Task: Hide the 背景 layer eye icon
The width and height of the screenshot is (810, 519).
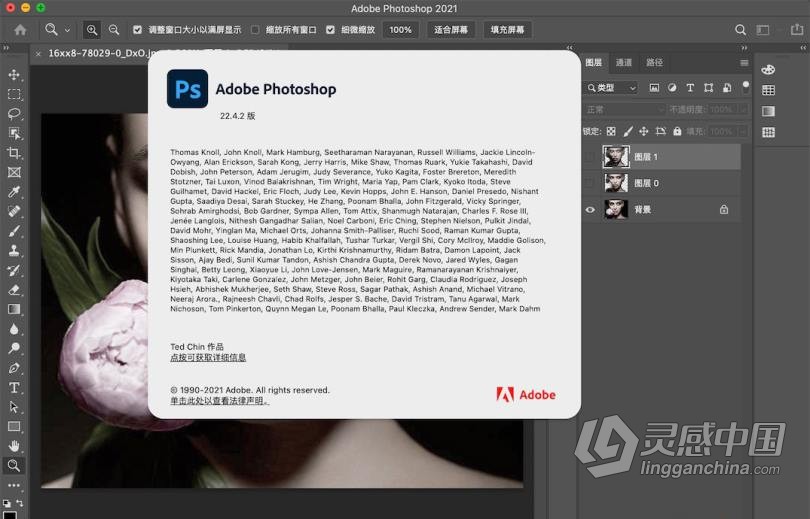Action: point(590,210)
